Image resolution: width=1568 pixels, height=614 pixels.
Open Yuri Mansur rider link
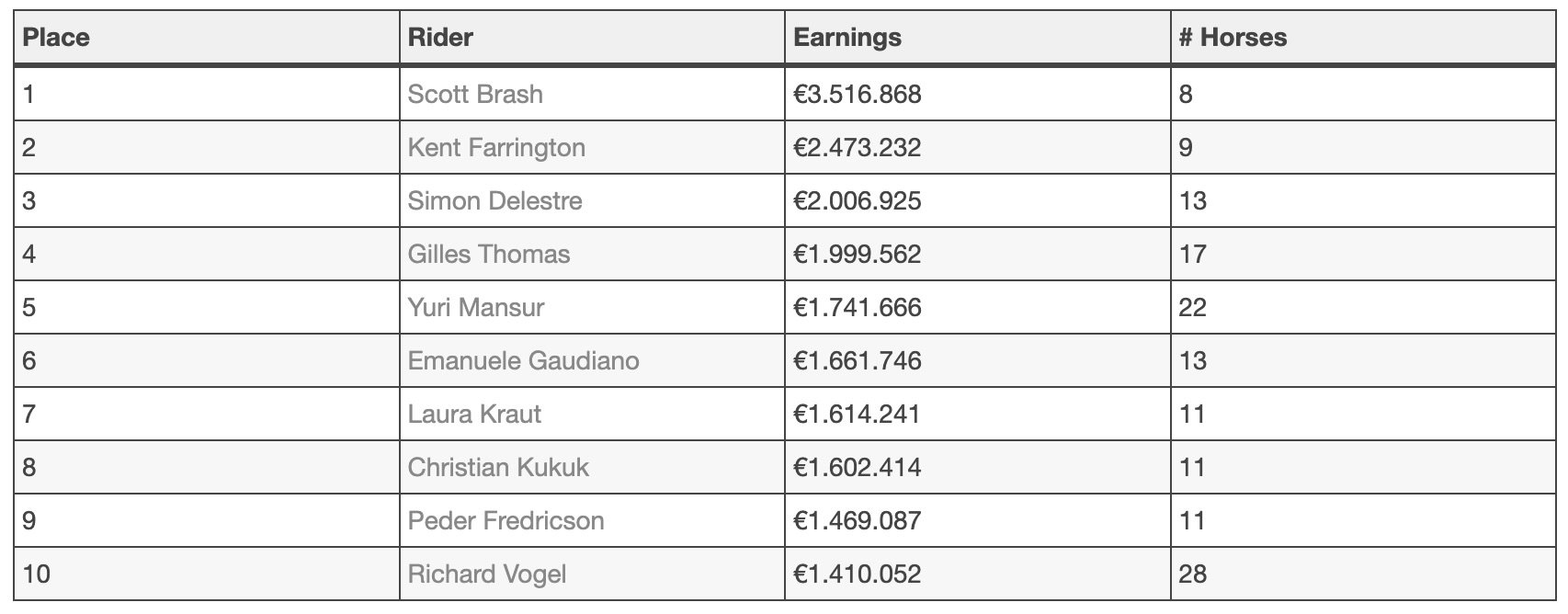[475, 307]
